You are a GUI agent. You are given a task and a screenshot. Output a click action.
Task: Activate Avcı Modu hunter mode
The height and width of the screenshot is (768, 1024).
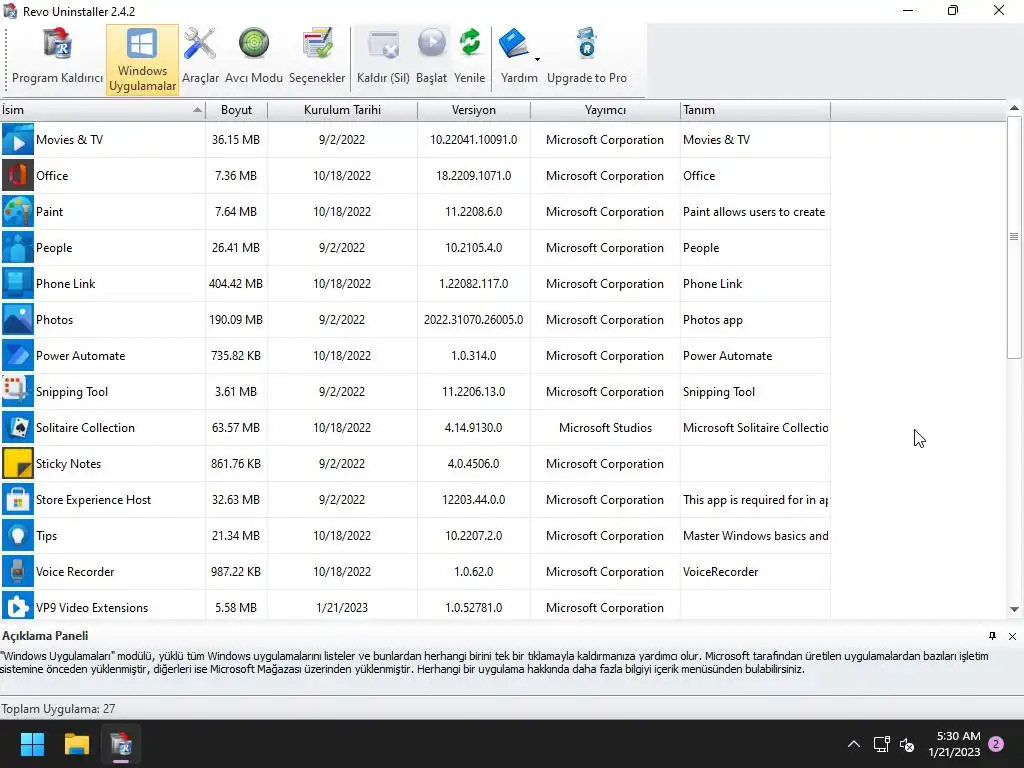(x=253, y=44)
